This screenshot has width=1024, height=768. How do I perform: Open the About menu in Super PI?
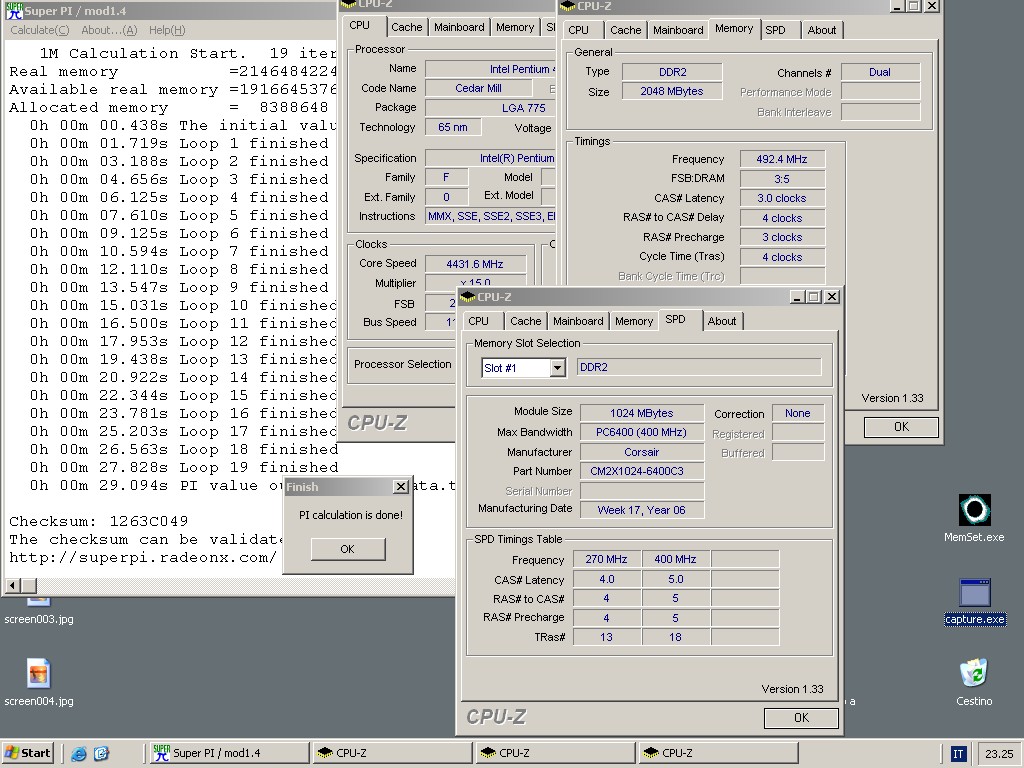(109, 30)
